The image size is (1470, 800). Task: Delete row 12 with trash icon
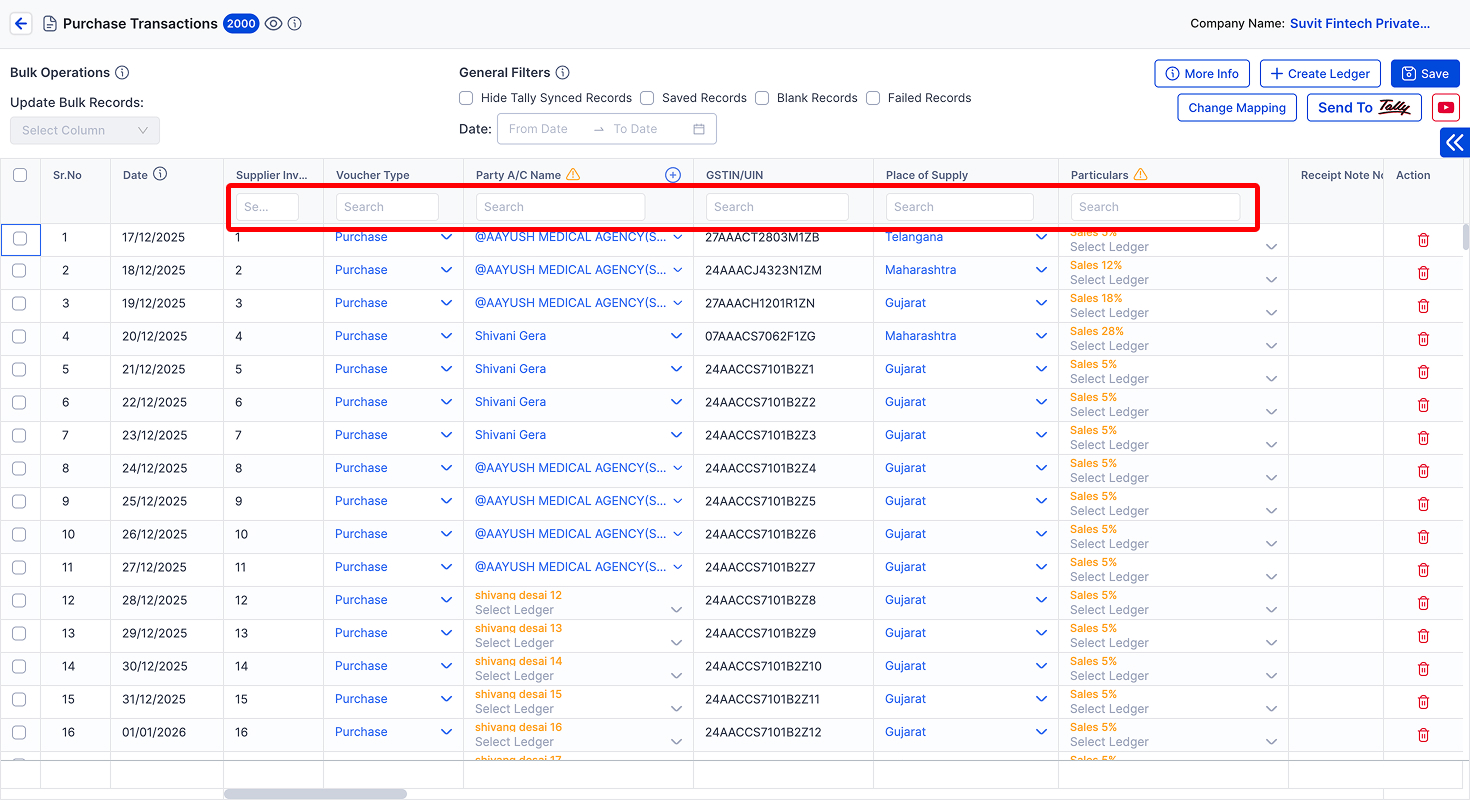(x=1423, y=603)
